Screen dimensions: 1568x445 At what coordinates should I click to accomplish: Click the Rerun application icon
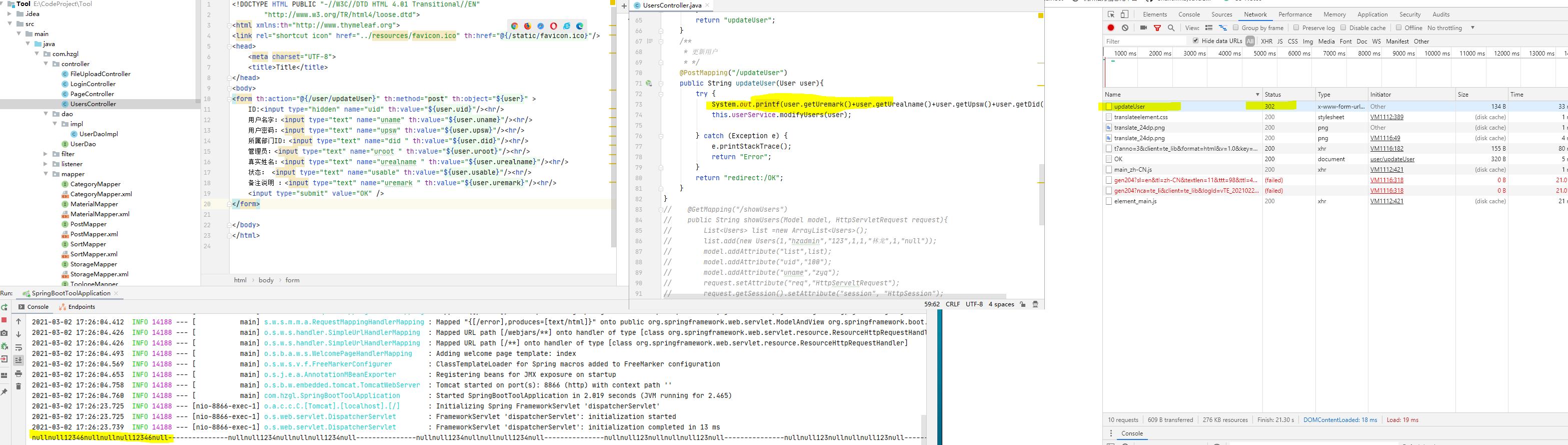click(5, 307)
